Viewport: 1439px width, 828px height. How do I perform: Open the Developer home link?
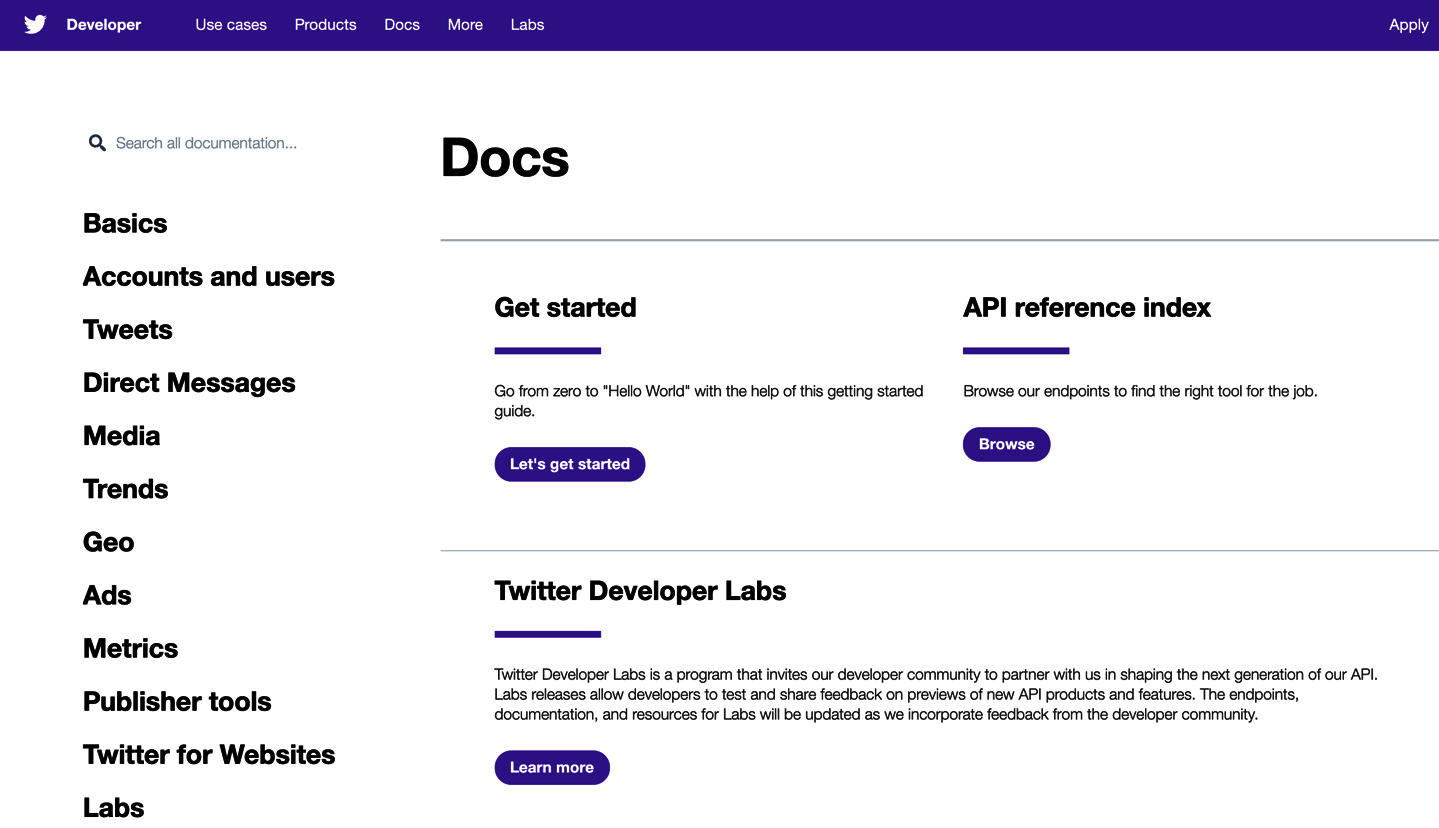[104, 25]
